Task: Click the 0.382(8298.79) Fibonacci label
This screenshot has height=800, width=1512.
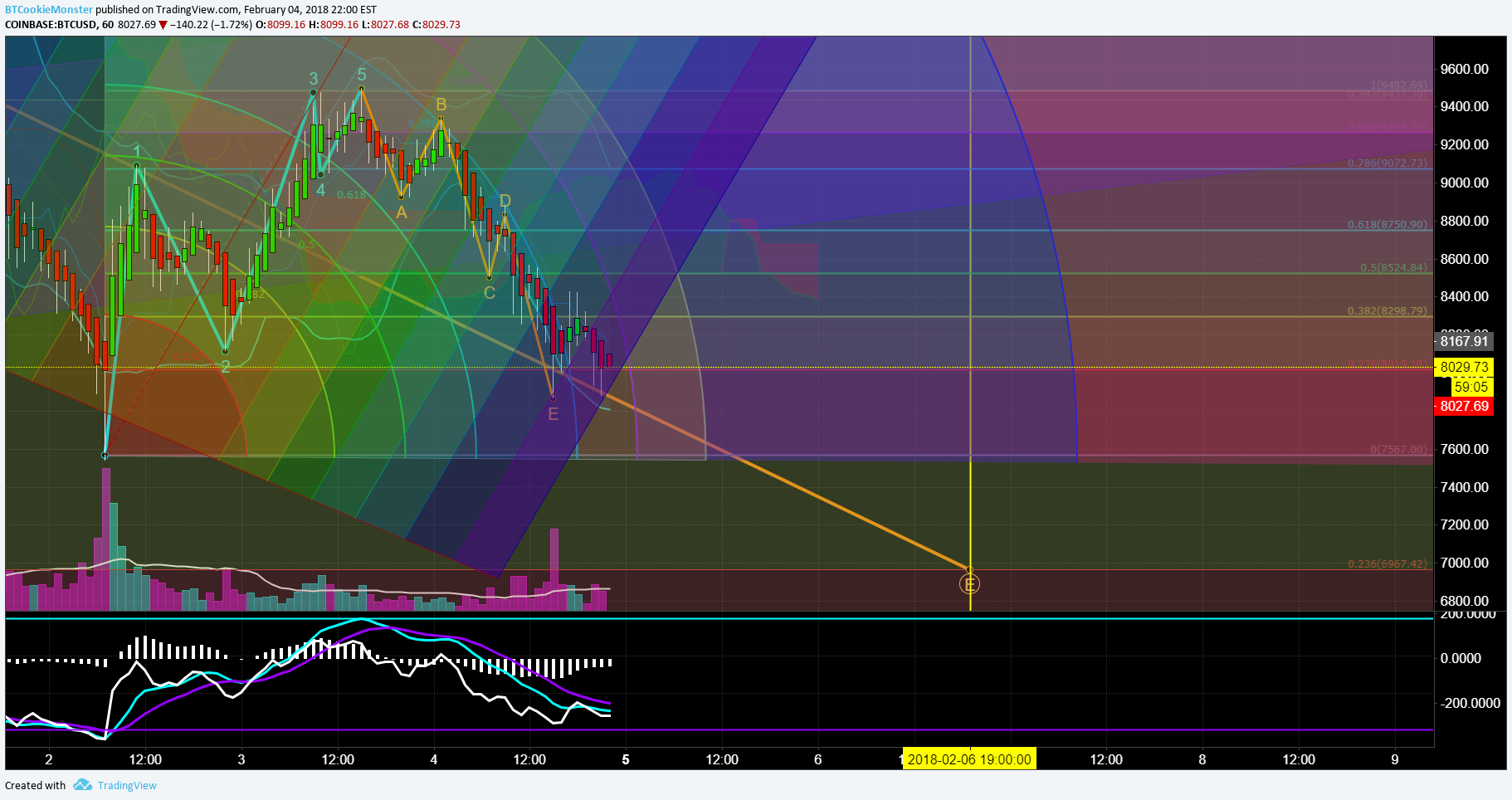Action: click(1388, 310)
